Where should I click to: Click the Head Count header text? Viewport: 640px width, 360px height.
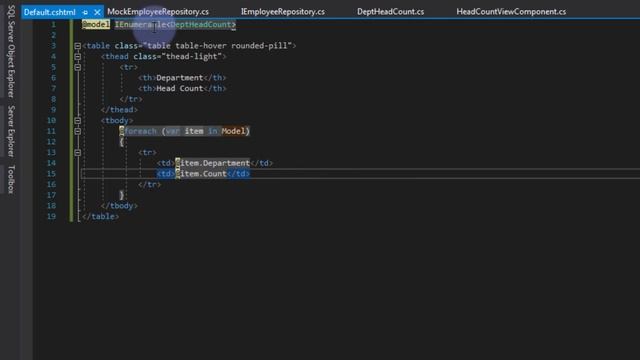pyautogui.click(x=180, y=89)
